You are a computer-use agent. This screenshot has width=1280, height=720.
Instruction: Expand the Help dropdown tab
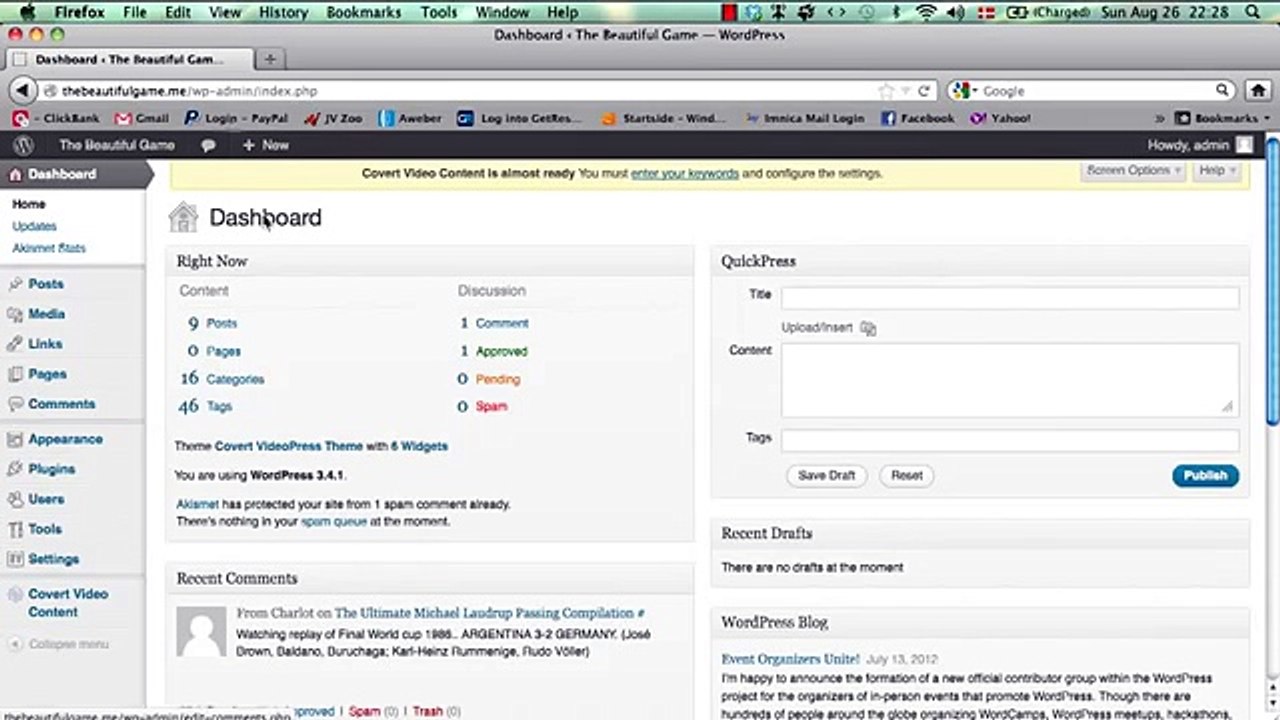1217,171
